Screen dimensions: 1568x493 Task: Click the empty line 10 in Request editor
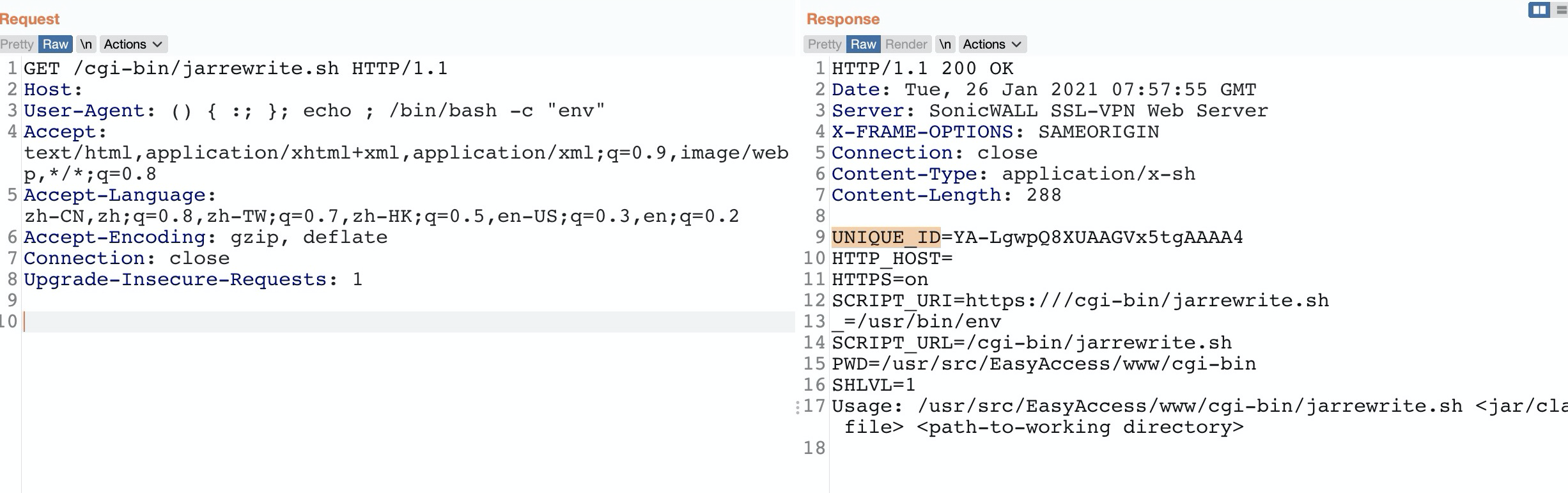[409, 322]
